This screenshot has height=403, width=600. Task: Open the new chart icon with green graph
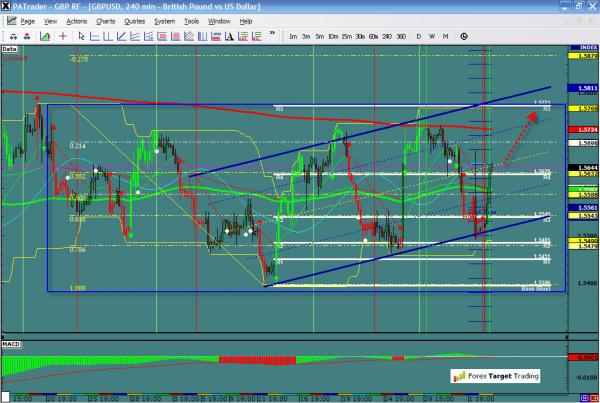(x=45, y=36)
